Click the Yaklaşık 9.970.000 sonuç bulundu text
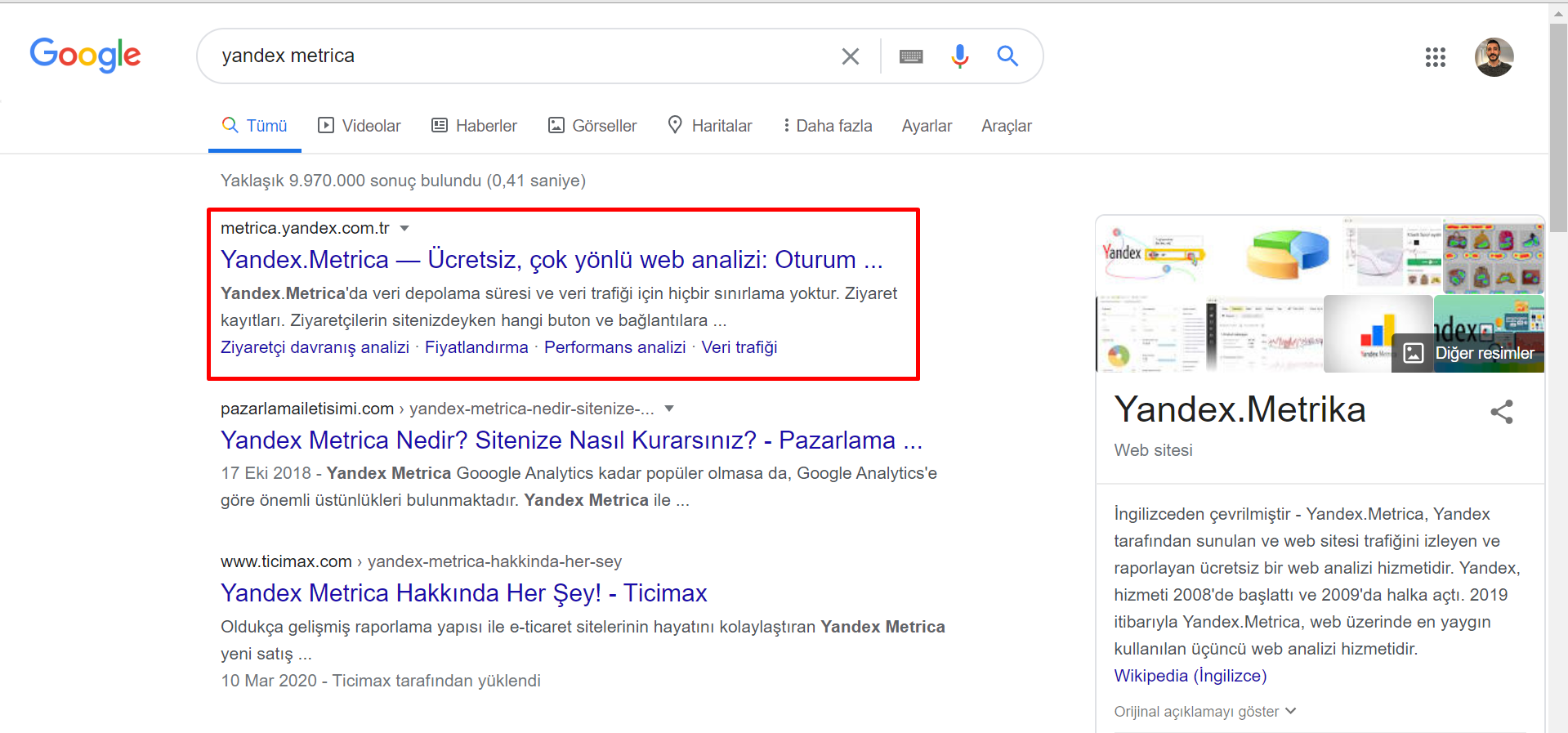Image resolution: width=1568 pixels, height=733 pixels. click(403, 181)
